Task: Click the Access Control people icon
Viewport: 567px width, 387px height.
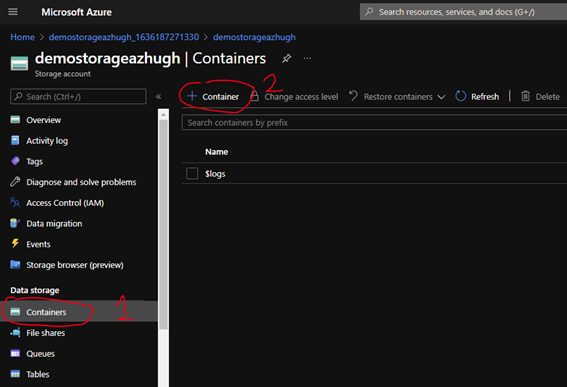Action: click(15, 203)
